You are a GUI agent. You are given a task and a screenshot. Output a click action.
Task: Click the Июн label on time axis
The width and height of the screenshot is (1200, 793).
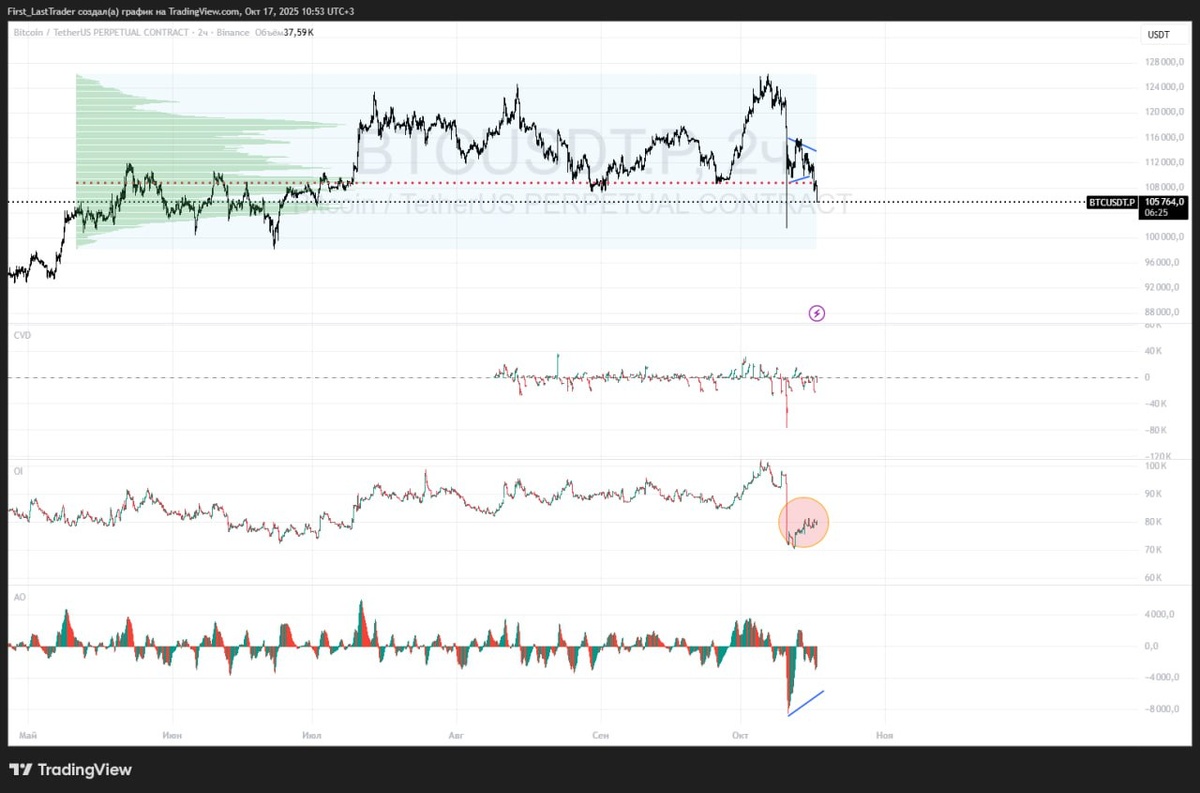(x=172, y=735)
